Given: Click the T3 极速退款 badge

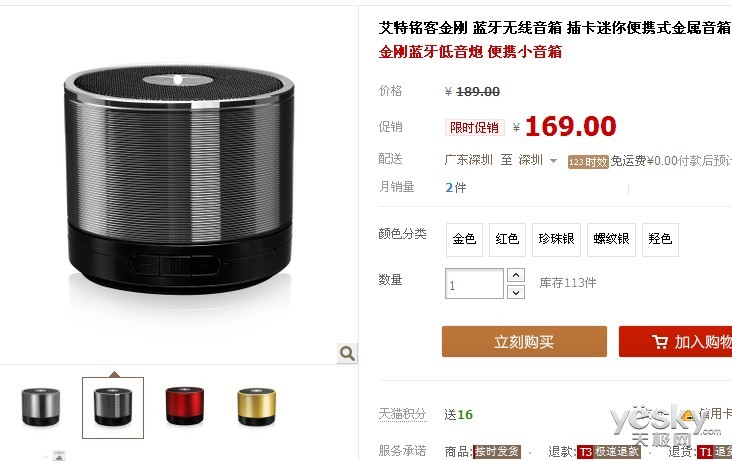Looking at the screenshot, I should coord(608,452).
